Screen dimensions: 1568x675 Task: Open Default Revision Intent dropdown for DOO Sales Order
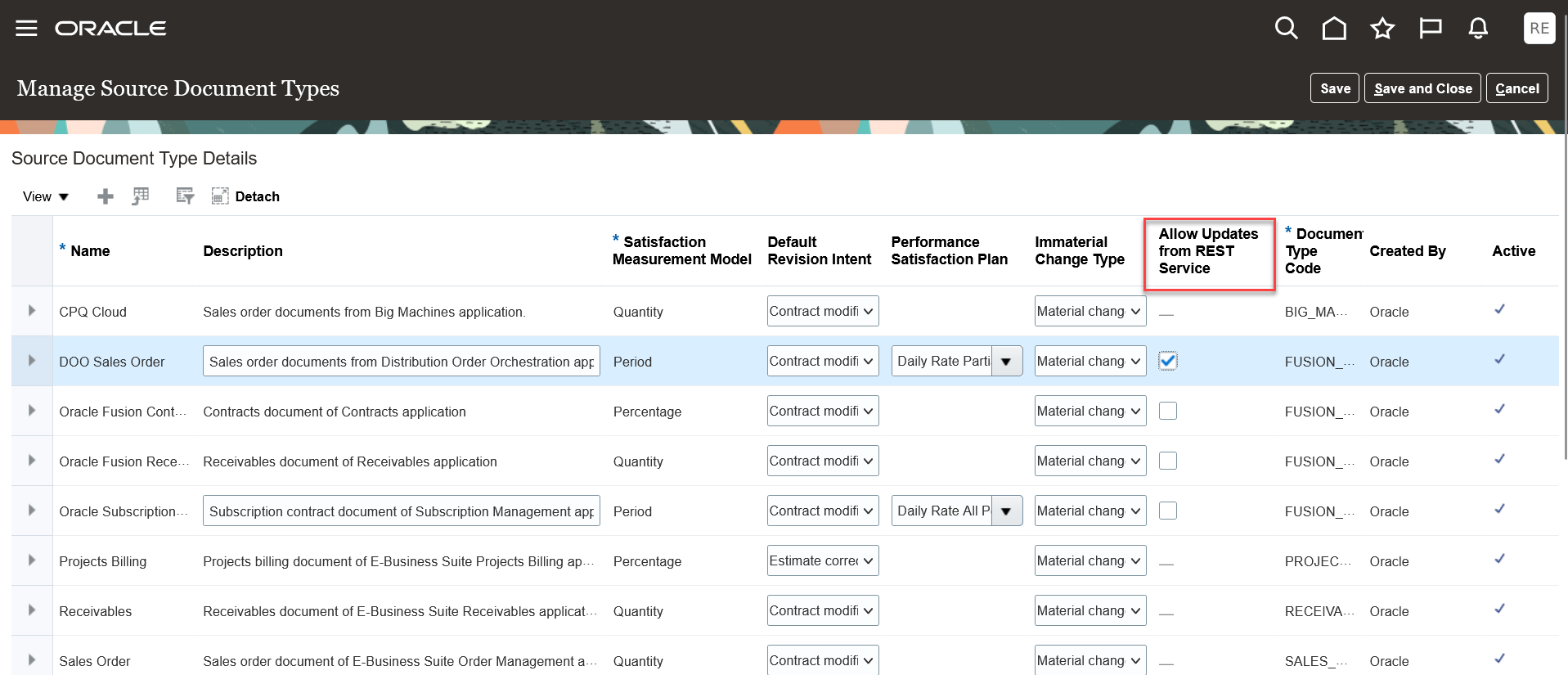click(823, 361)
